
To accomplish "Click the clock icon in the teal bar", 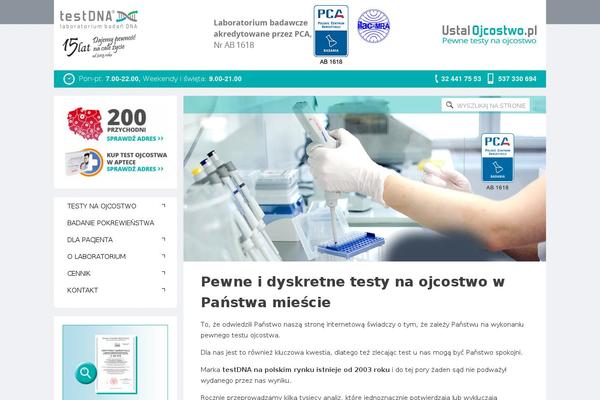I will click(x=69, y=79).
